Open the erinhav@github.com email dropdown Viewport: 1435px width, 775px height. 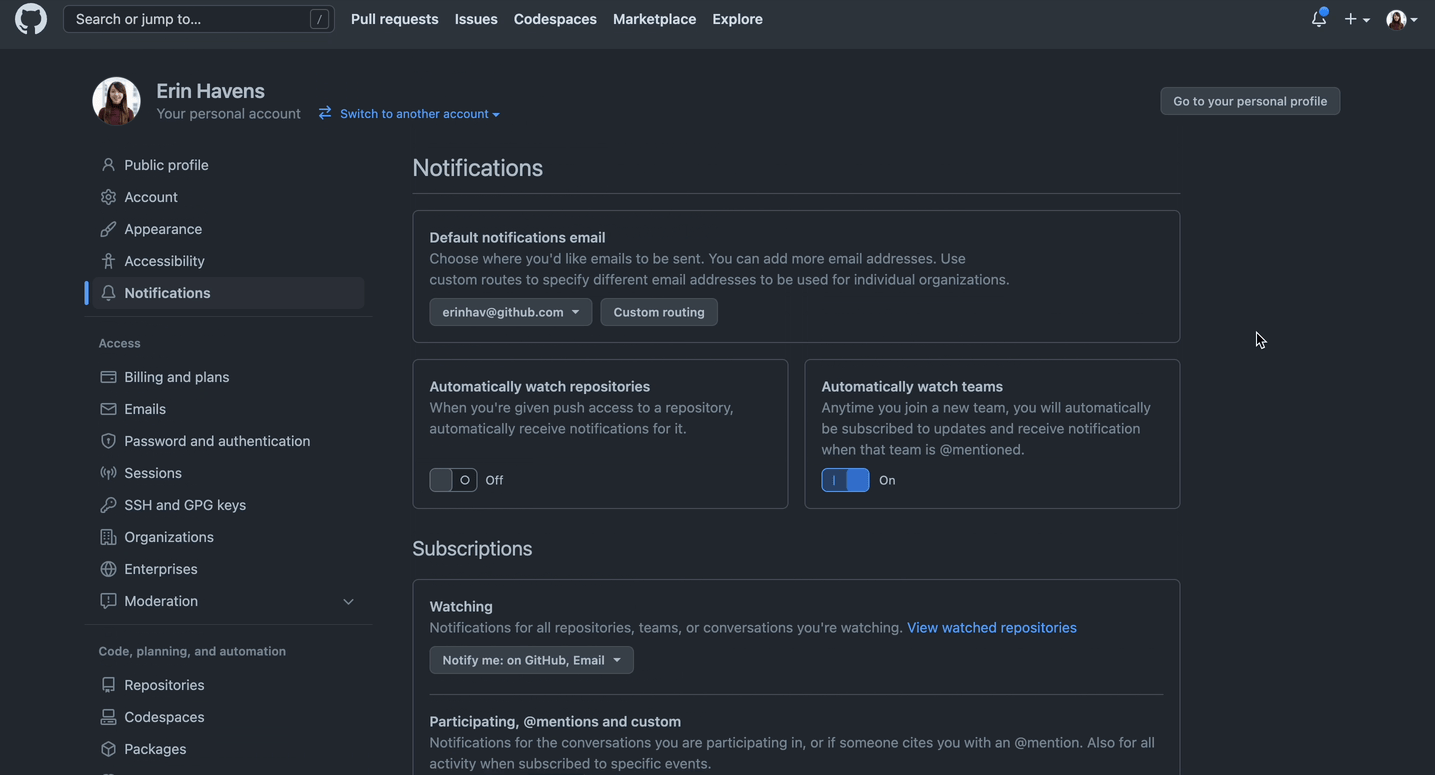point(510,312)
